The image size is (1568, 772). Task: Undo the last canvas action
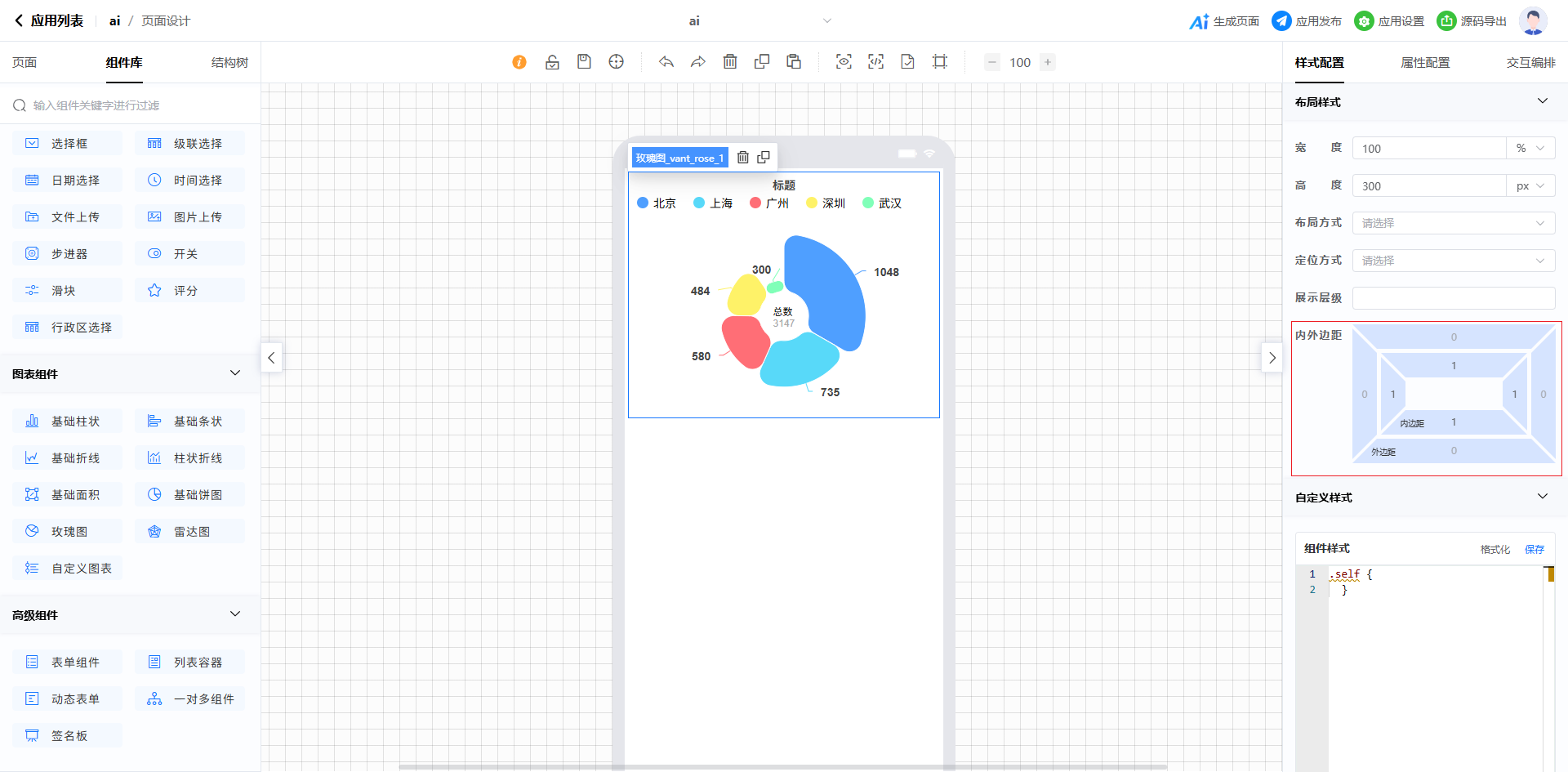click(x=666, y=62)
